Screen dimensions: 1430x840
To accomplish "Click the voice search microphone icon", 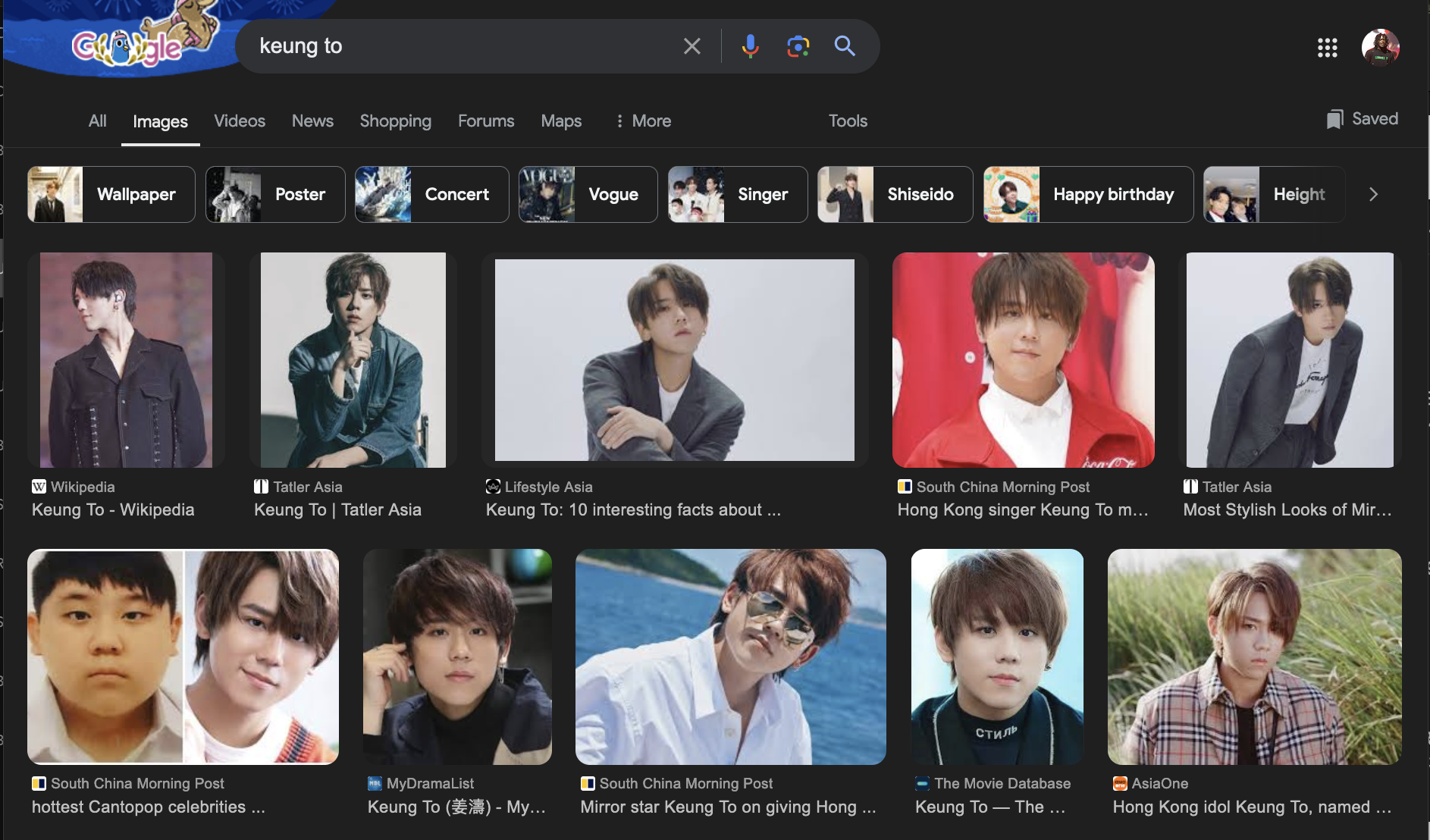I will tap(750, 46).
